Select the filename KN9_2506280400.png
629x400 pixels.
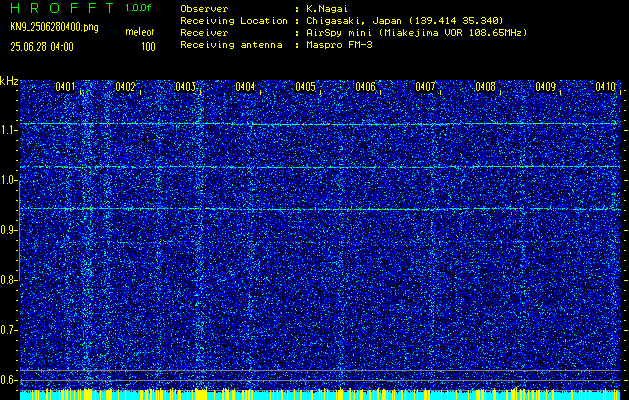pyautogui.click(x=54, y=28)
